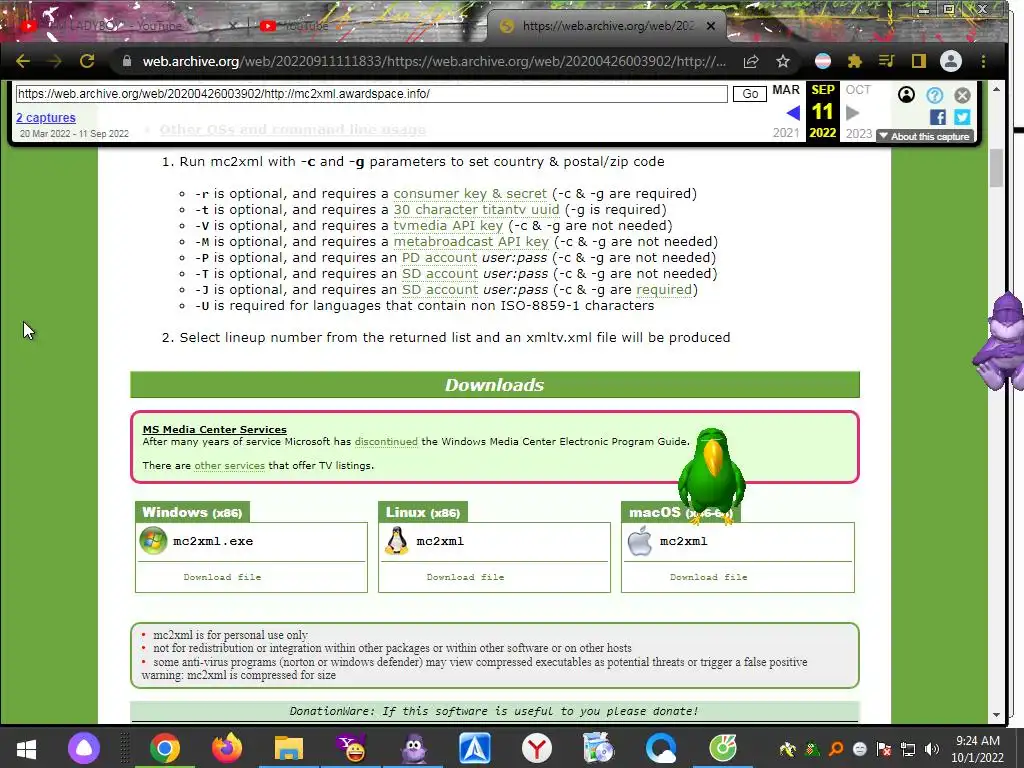Viewport: 1024px width, 768px height.
Task: Click the grey next capture arrow
Action: (852, 113)
